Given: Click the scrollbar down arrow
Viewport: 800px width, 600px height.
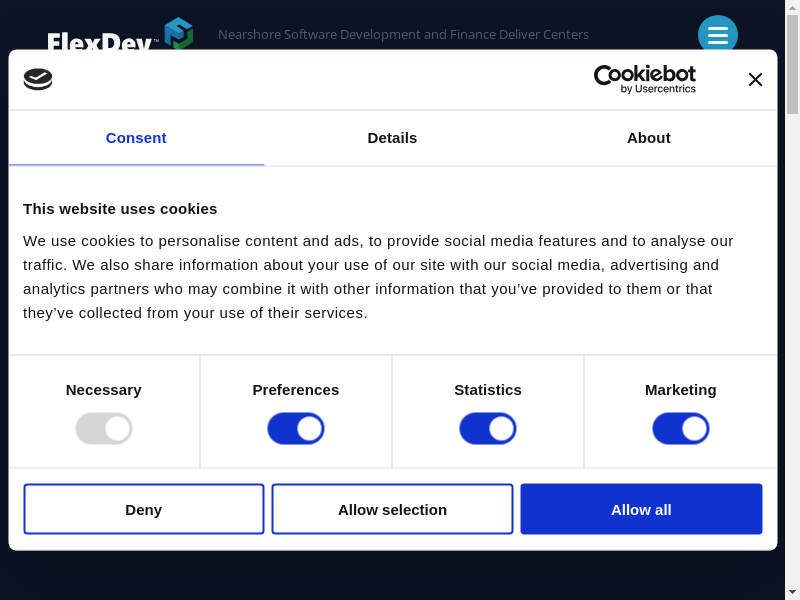Looking at the screenshot, I should (x=792, y=592).
